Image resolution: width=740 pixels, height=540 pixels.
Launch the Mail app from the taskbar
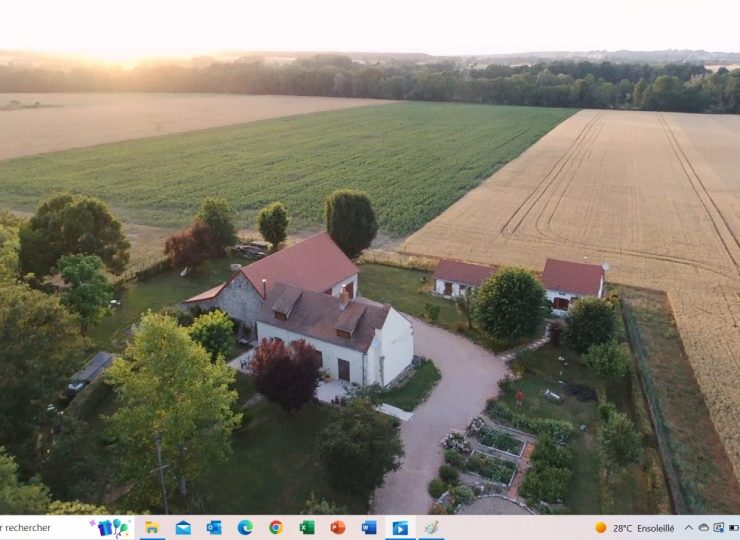pyautogui.click(x=183, y=527)
